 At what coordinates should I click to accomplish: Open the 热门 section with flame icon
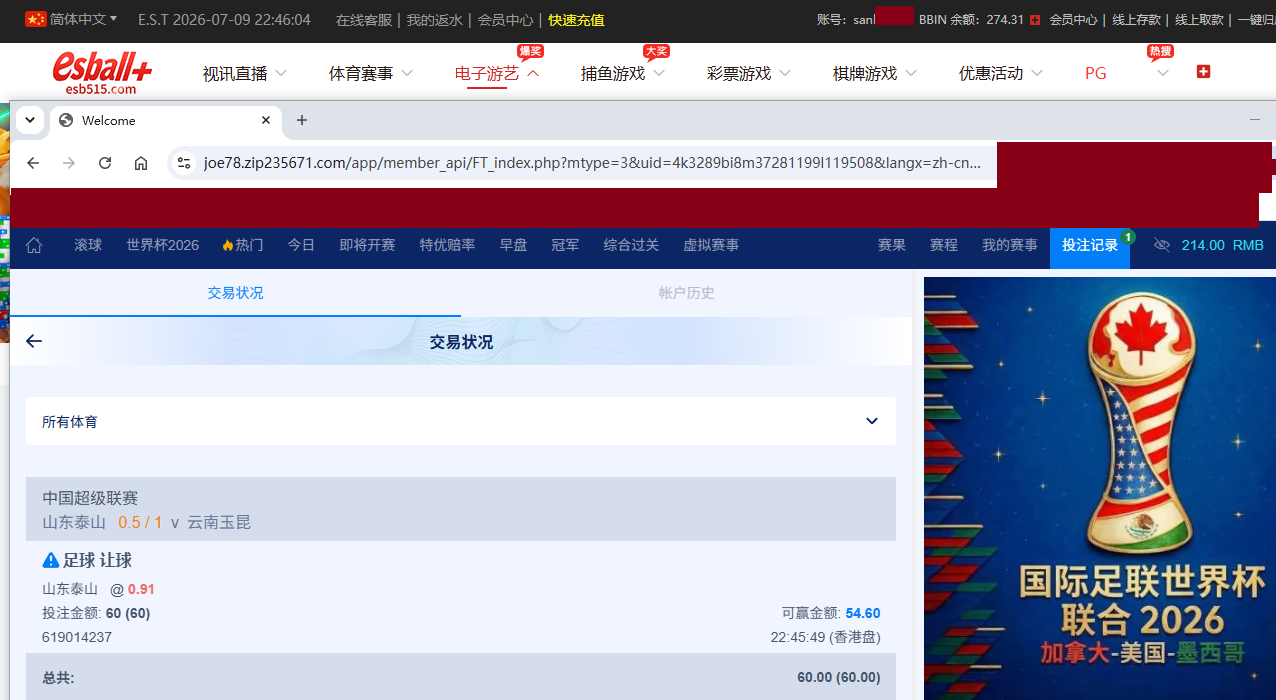point(243,245)
